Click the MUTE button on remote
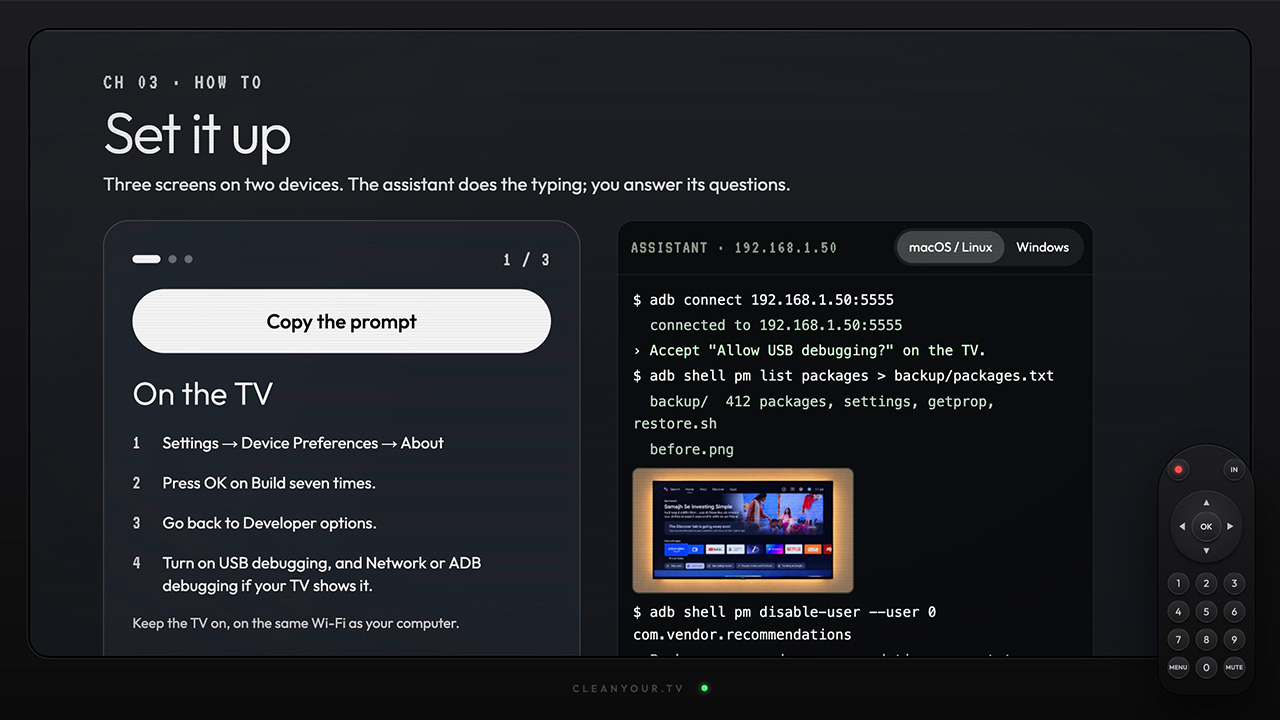The height and width of the screenshot is (720, 1280). point(1234,667)
